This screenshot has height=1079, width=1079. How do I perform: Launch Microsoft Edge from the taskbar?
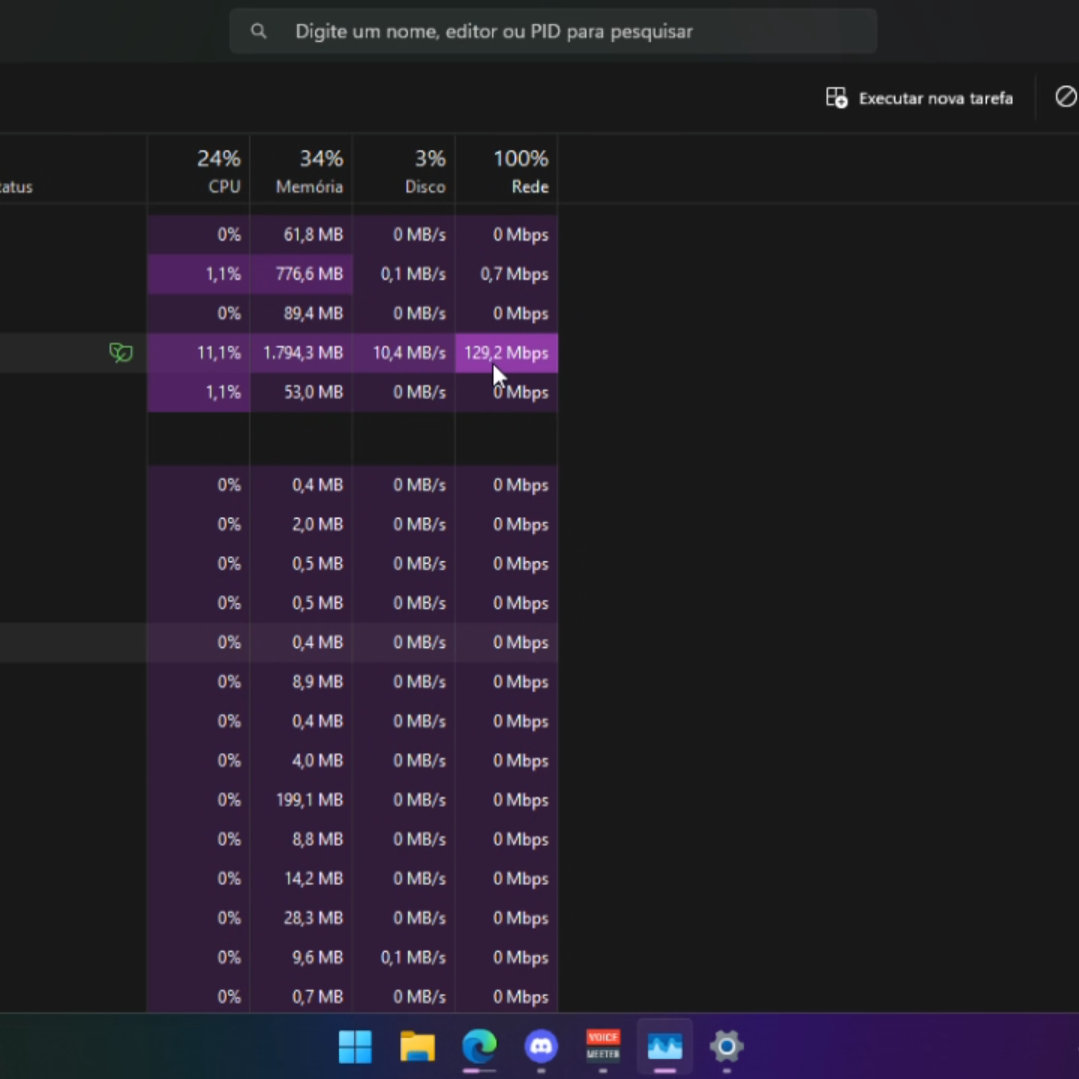(x=479, y=1046)
